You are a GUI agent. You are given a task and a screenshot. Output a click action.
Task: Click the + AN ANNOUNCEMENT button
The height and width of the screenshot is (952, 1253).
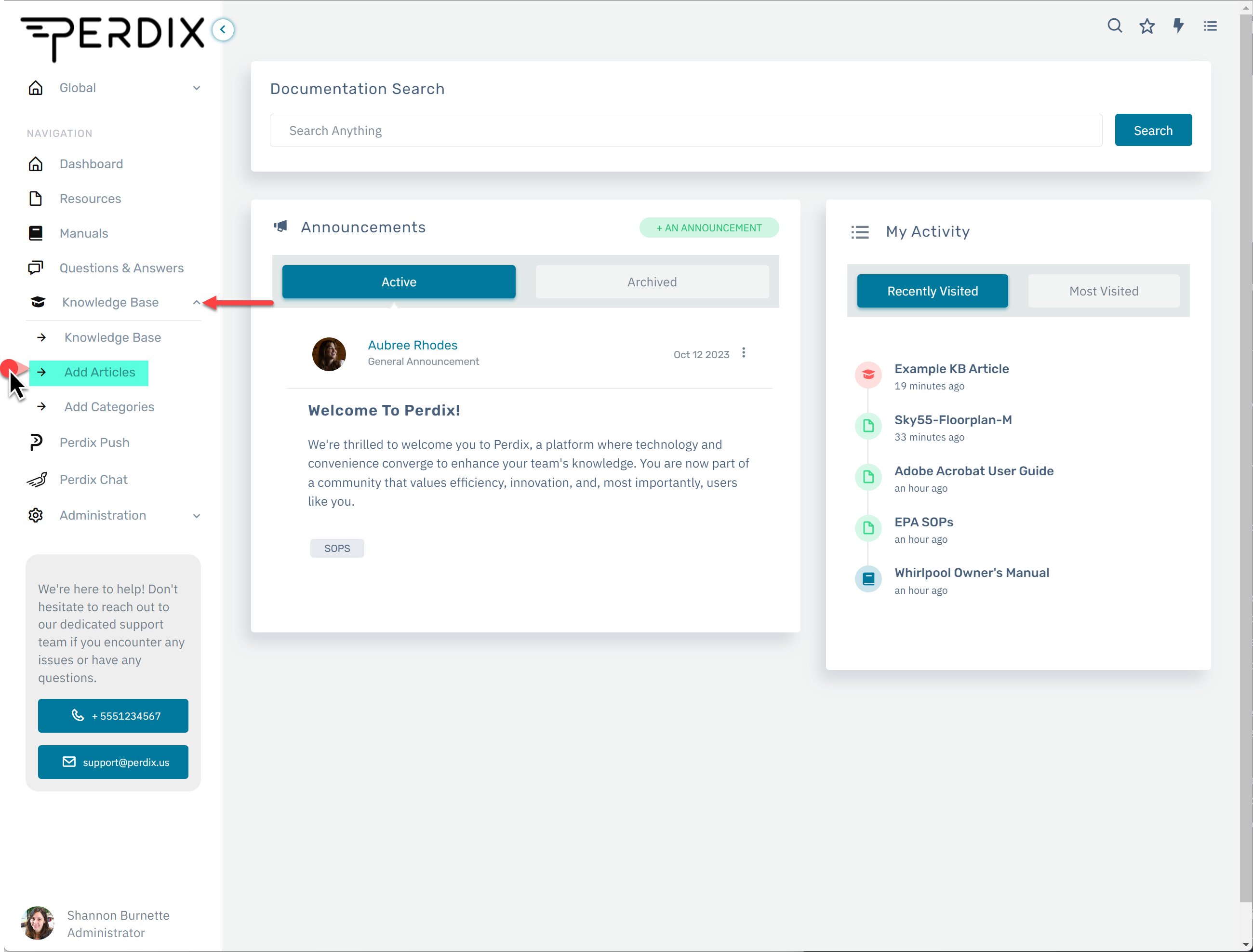(708, 227)
